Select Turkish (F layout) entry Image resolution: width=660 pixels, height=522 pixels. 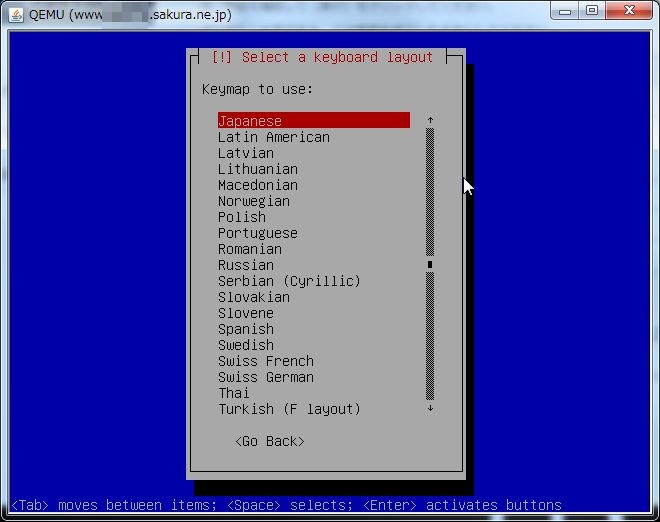[289, 409]
